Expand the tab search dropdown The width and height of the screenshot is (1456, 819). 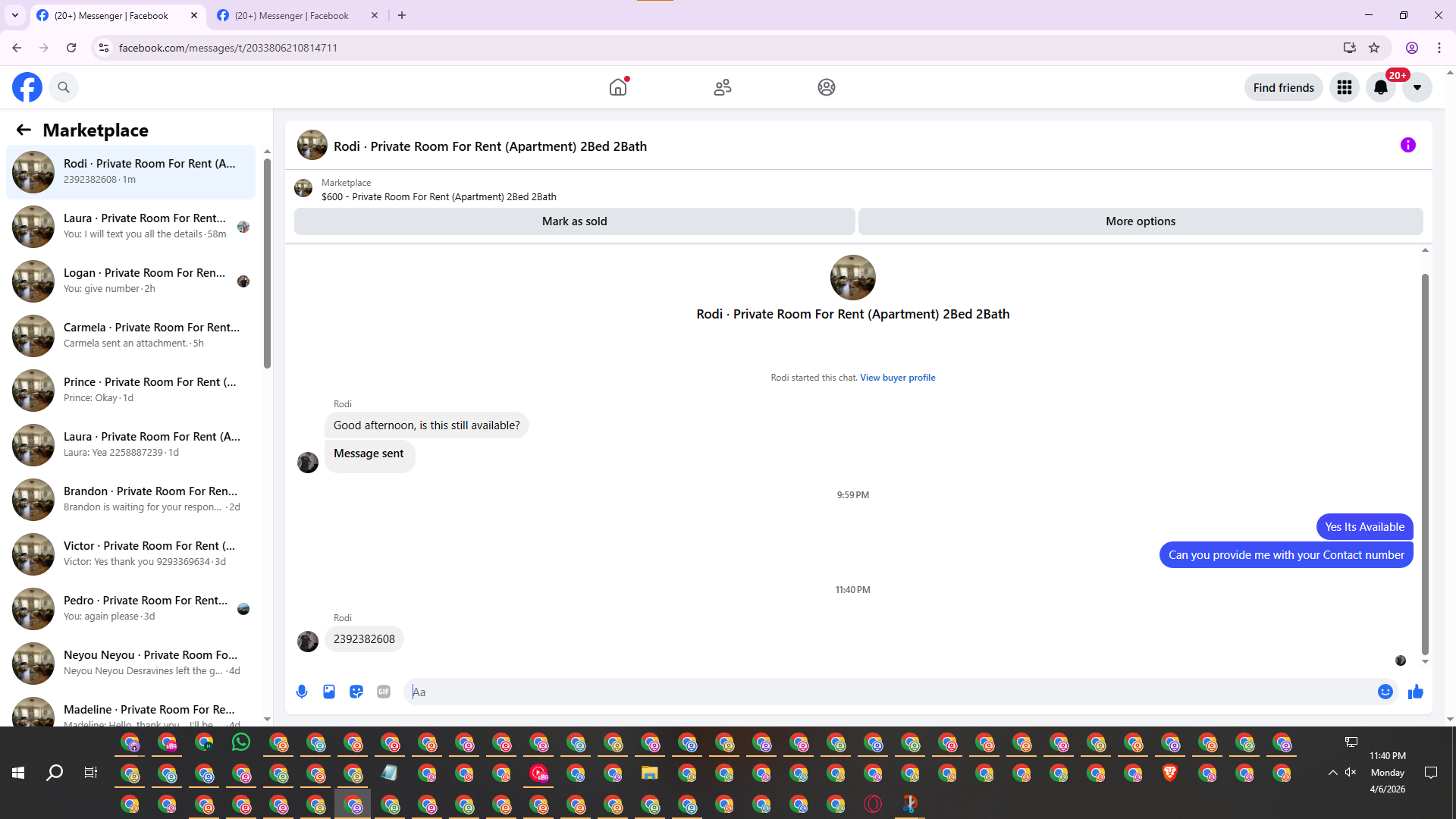(15, 15)
